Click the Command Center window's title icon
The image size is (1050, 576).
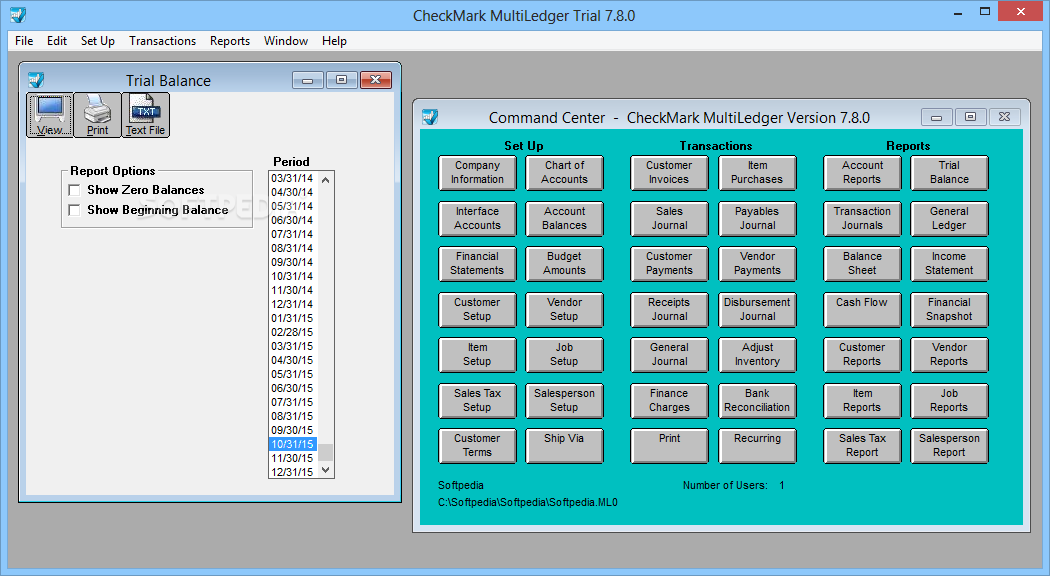click(x=430, y=117)
